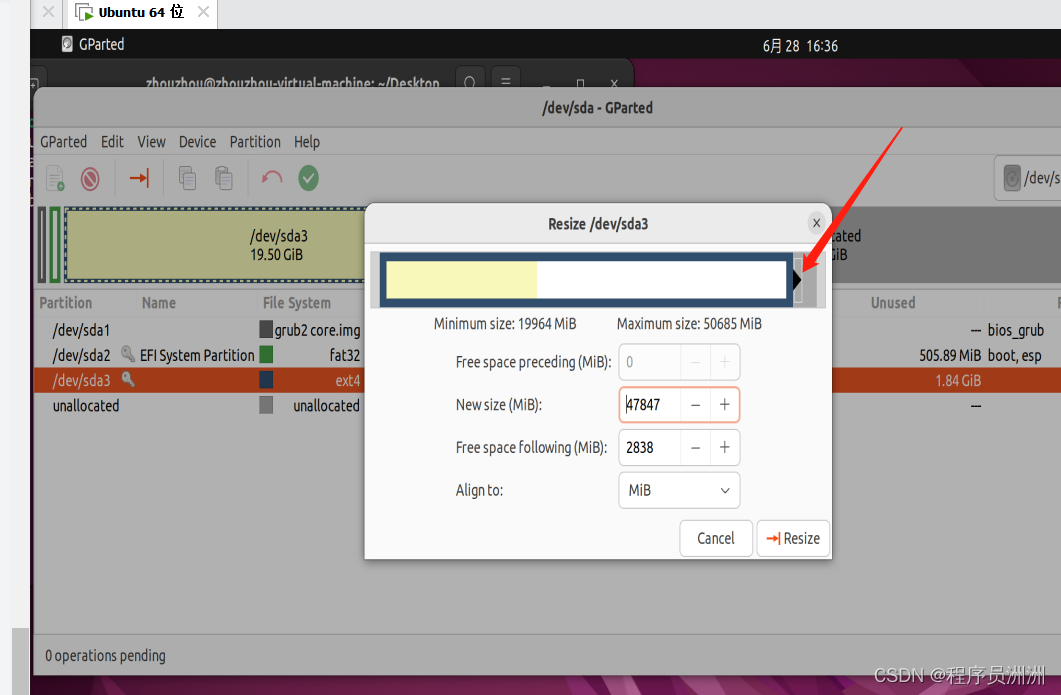Viewport: 1061px width, 695px height.
Task: Close the Ubuntu 64 位 tab
Action: click(203, 12)
